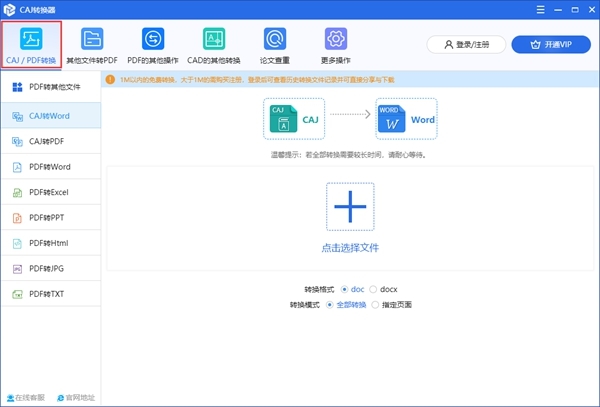Open 在线客服 online support
The height and width of the screenshot is (407, 600).
tap(26, 397)
